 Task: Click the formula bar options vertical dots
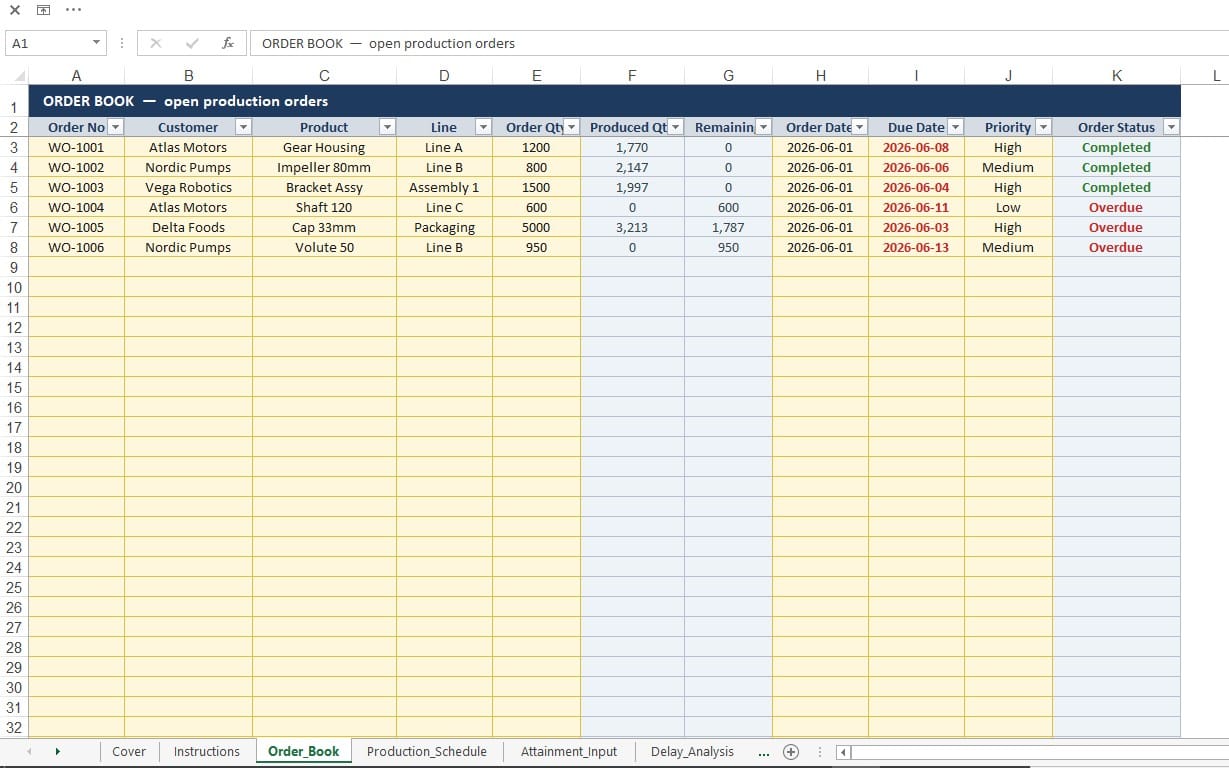[x=121, y=43]
